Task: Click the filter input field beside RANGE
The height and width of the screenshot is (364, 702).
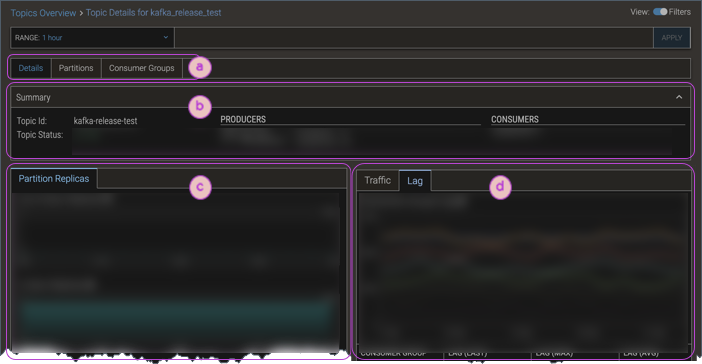Action: pyautogui.click(x=414, y=38)
